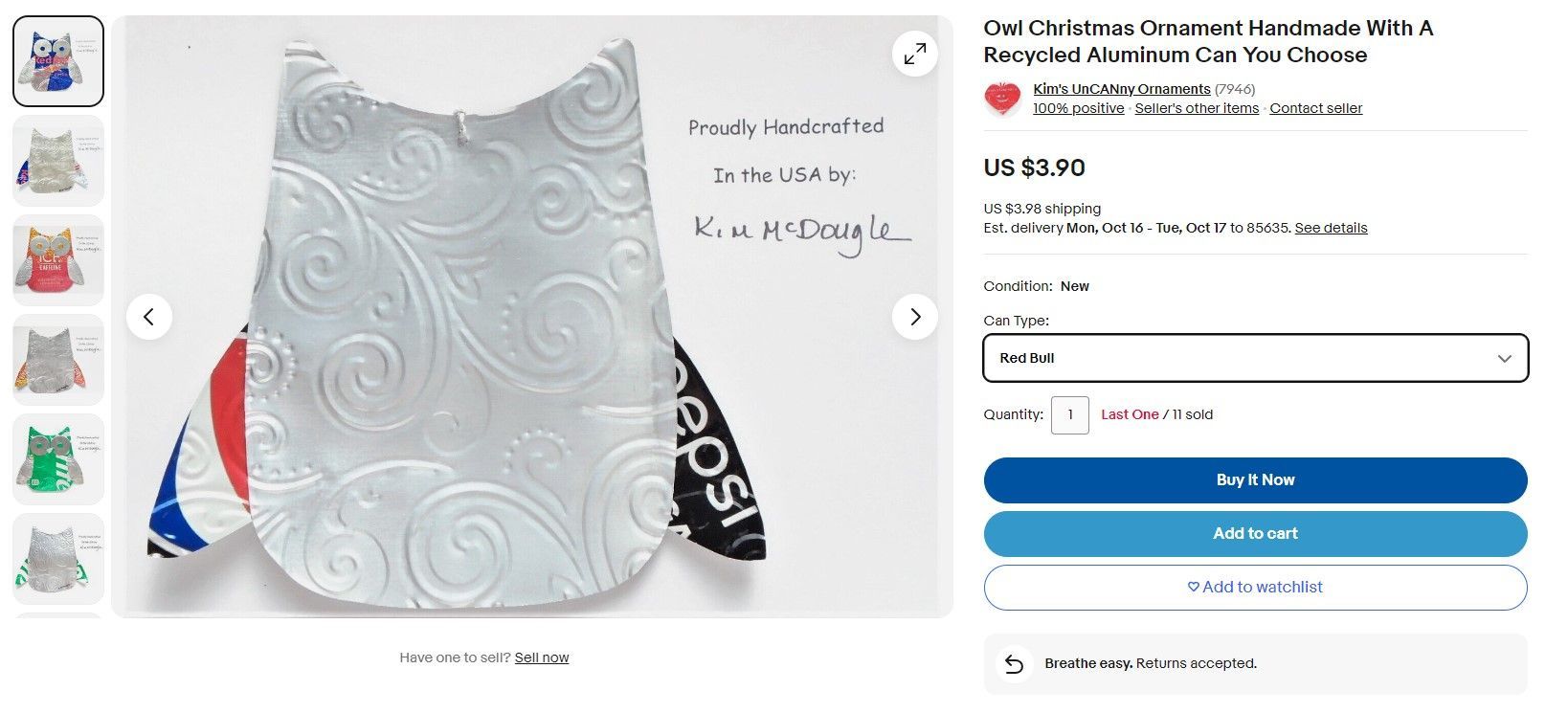Click the heart on Add to watchlist
Viewport: 1568px width, 713px height.
tap(1194, 588)
